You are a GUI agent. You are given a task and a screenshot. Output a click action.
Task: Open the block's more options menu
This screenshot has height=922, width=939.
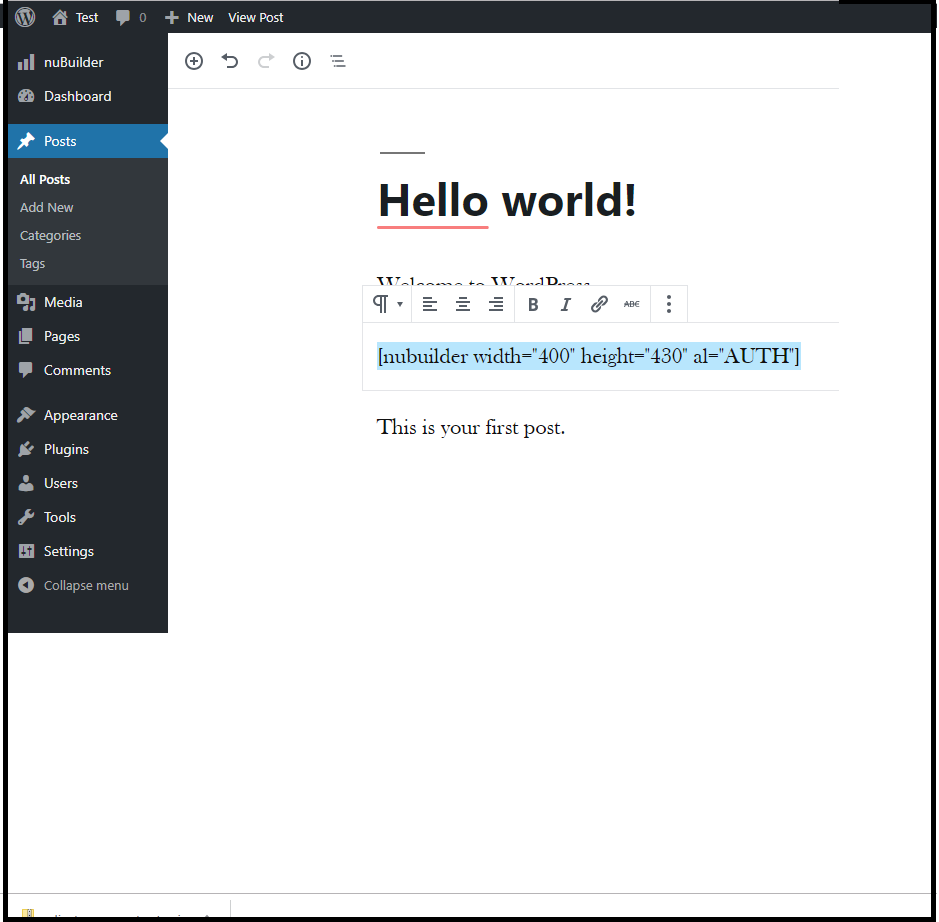669,305
